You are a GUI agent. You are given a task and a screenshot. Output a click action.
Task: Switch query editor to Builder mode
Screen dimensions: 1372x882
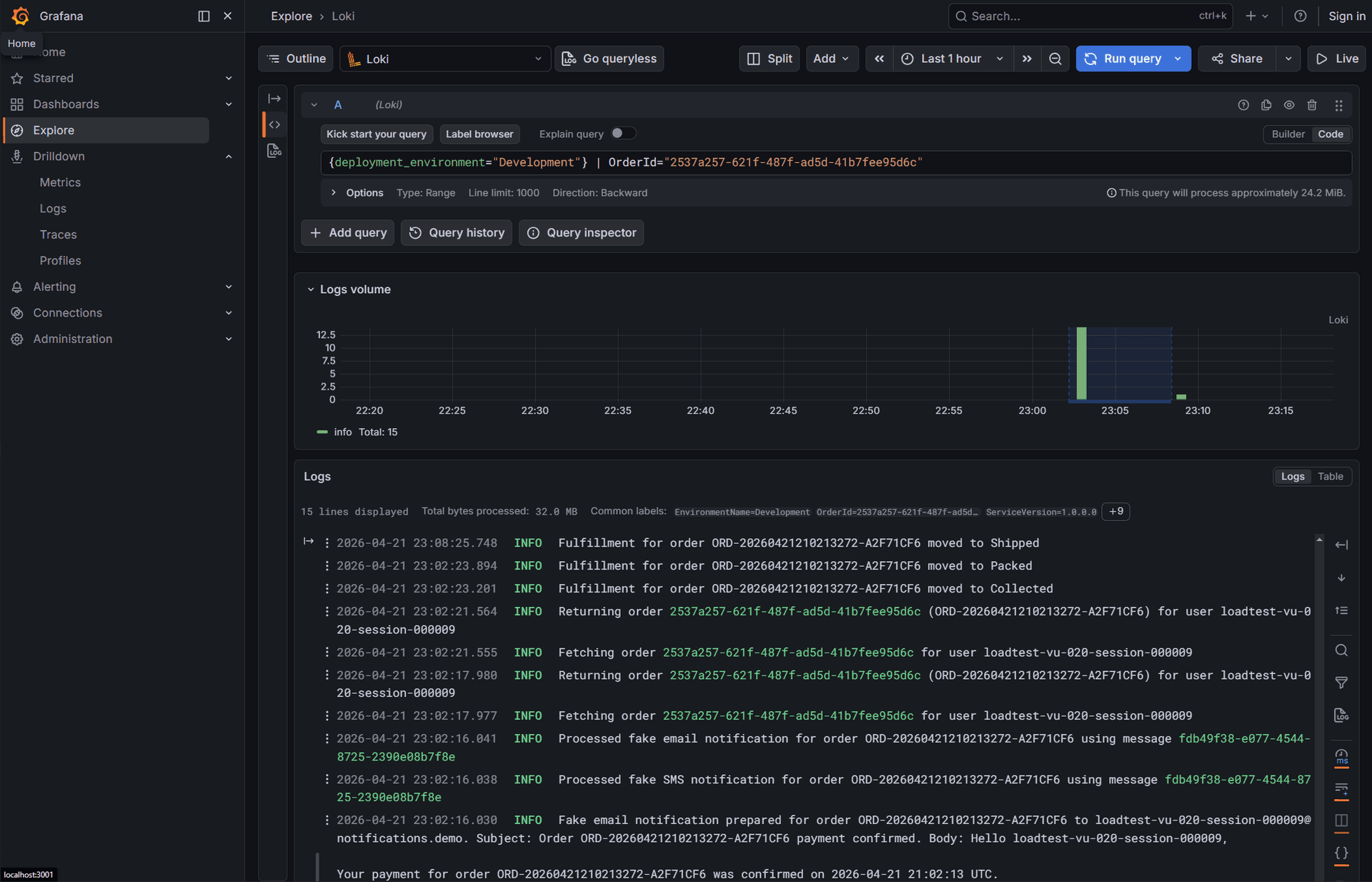pyautogui.click(x=1287, y=134)
